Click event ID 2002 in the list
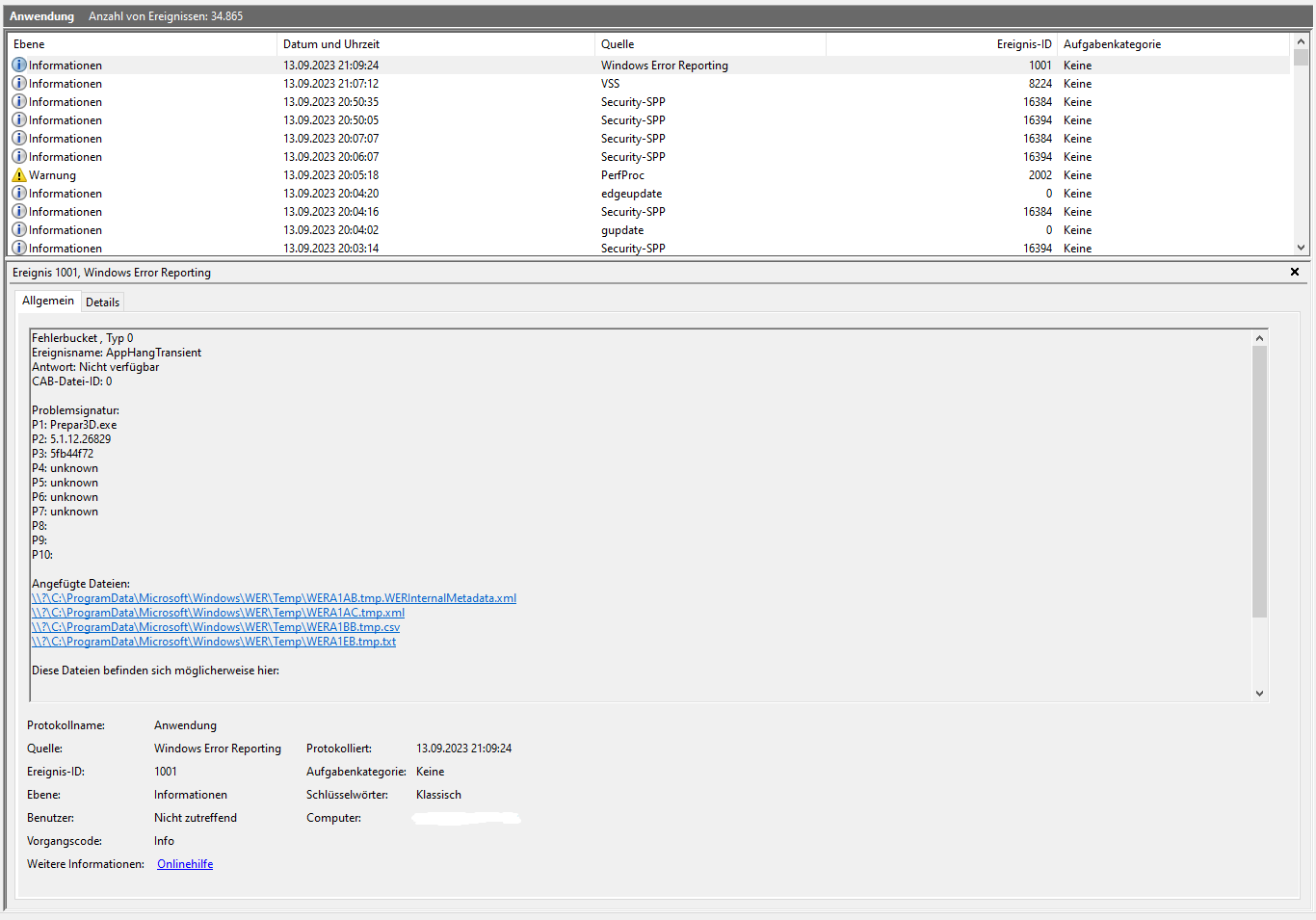 (1040, 175)
